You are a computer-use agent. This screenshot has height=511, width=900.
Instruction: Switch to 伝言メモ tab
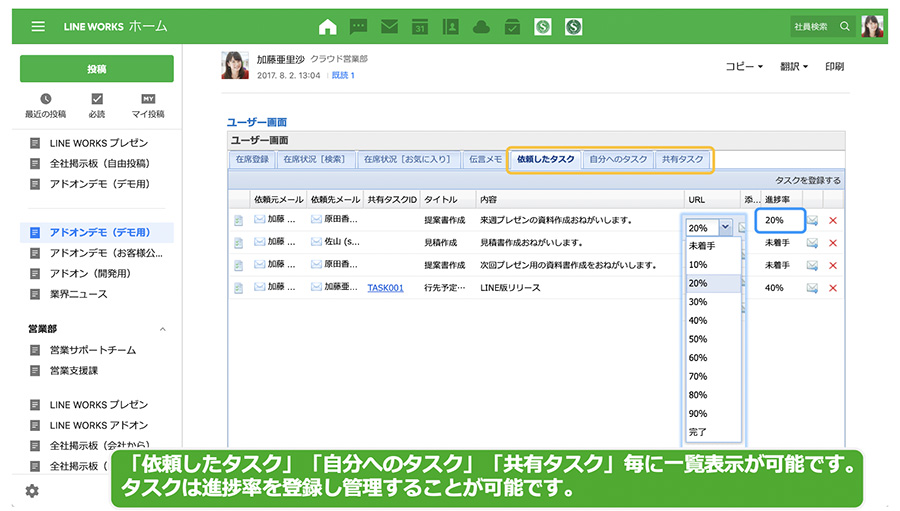point(485,160)
